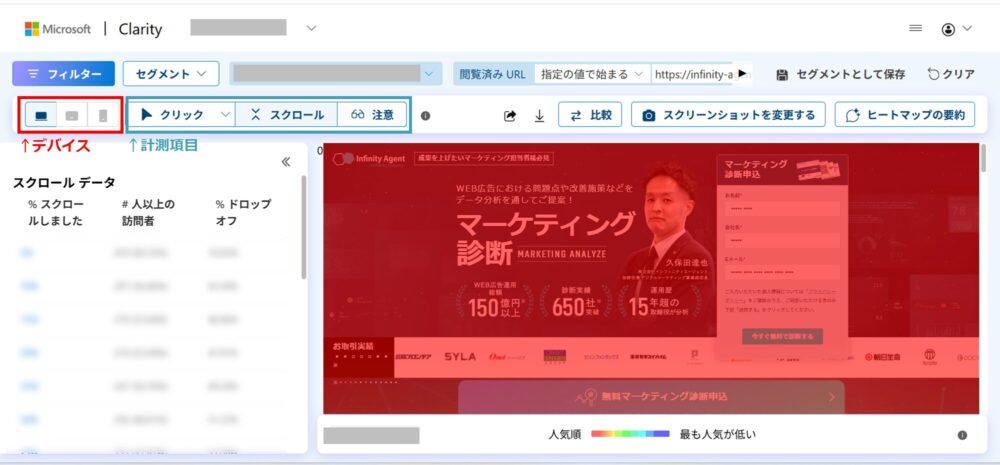The image size is (1000, 465).
Task: Click the share heatmap icon
Action: [x=510, y=115]
